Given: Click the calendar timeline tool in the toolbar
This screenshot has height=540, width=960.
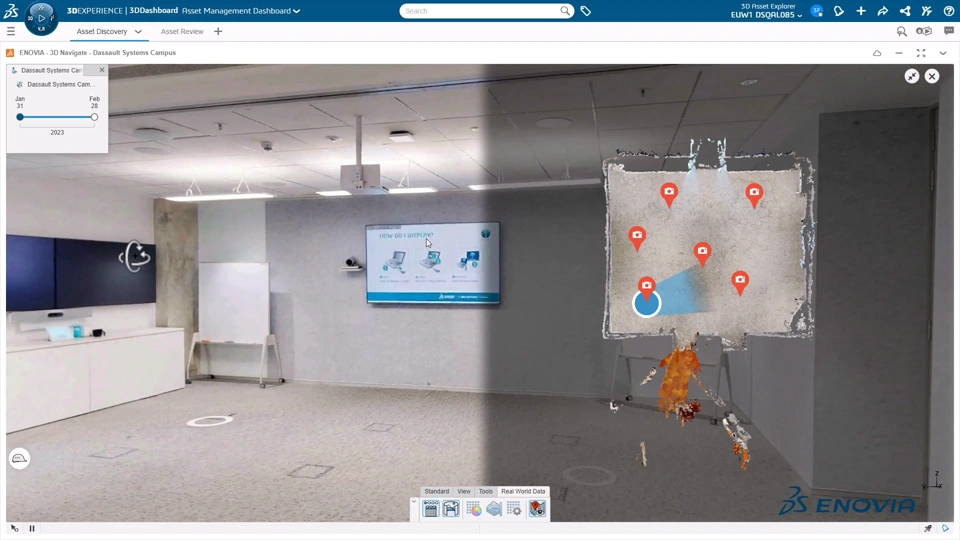Looking at the screenshot, I should (x=430, y=509).
